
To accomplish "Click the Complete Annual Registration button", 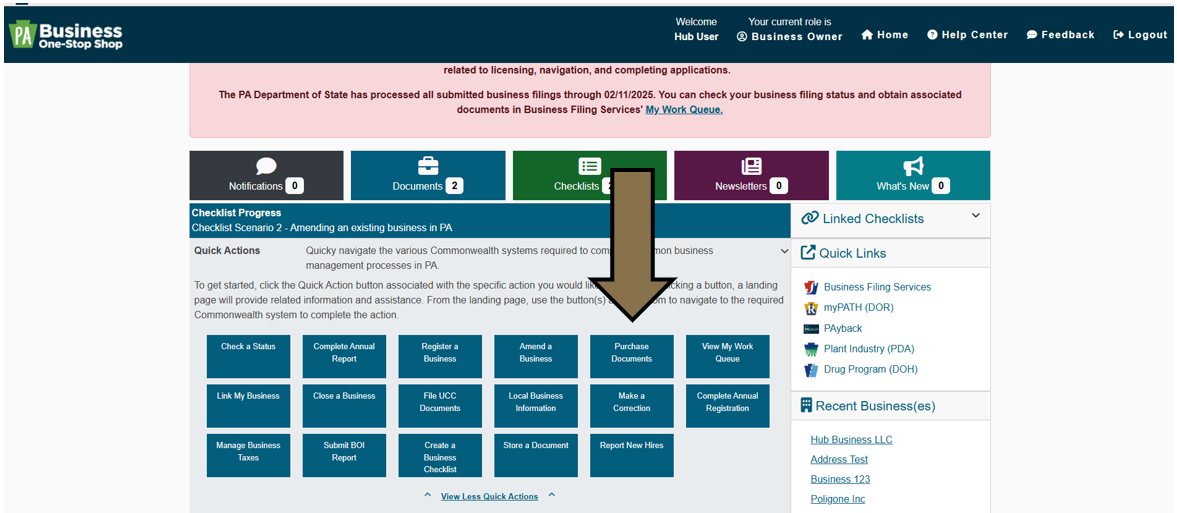I will tap(727, 406).
